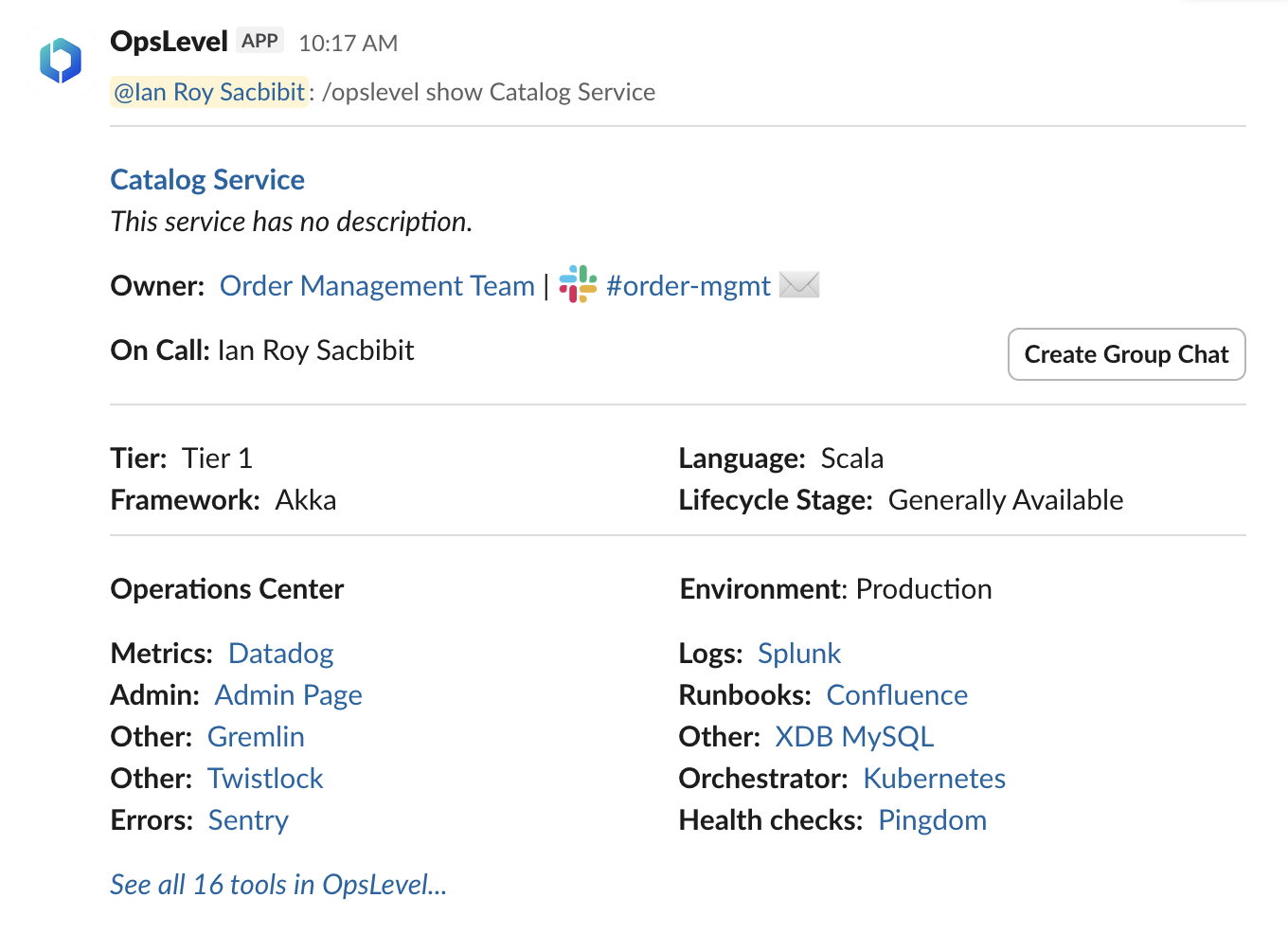This screenshot has width=1288, height=934.
Task: Open the Catalog Service title link
Action: tap(207, 179)
